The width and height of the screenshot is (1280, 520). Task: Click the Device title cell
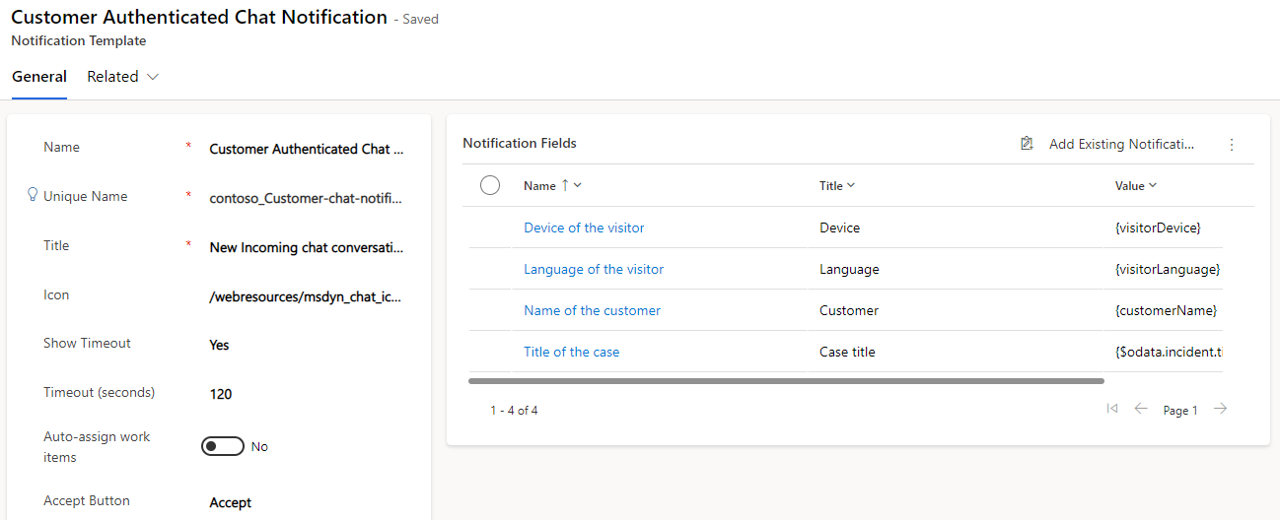coord(840,228)
